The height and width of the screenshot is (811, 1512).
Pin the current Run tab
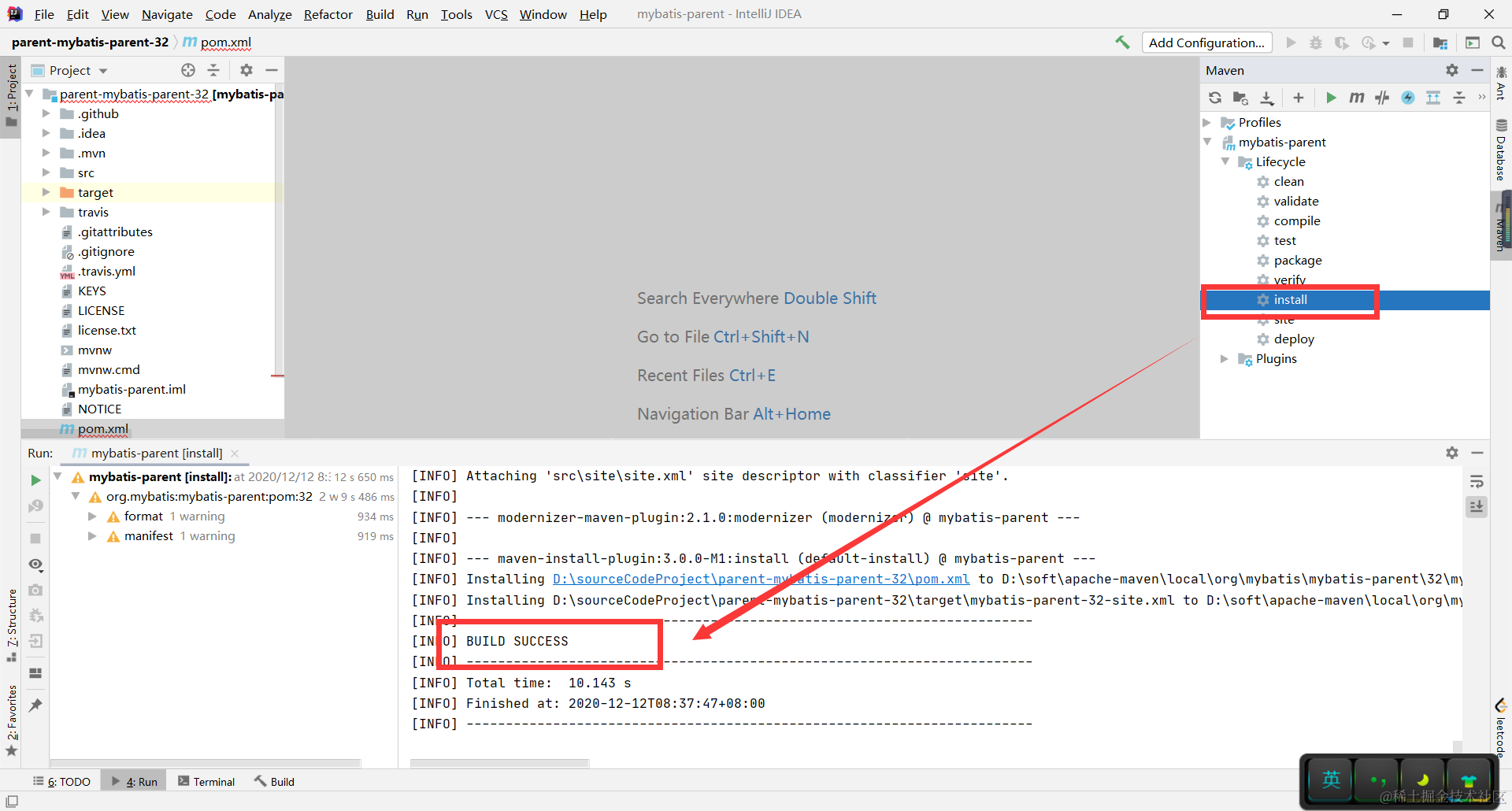coord(35,705)
